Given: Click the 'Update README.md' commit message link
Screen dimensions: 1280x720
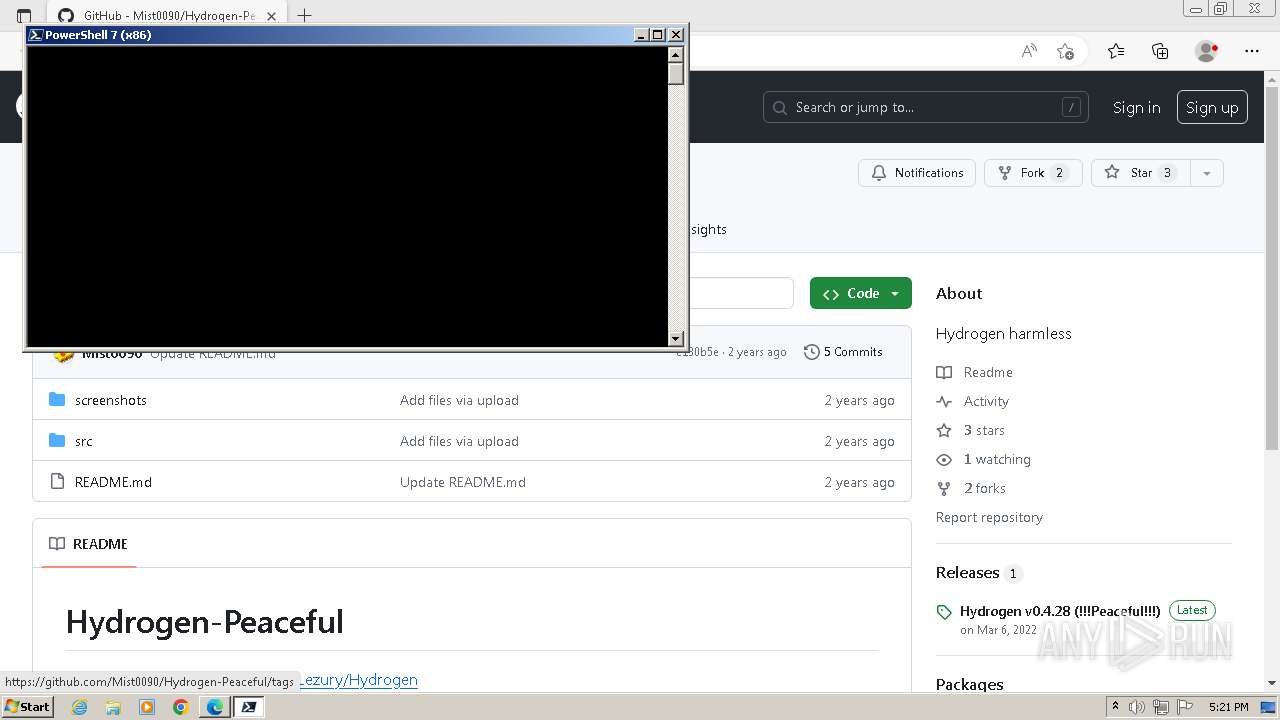Looking at the screenshot, I should [x=462, y=482].
